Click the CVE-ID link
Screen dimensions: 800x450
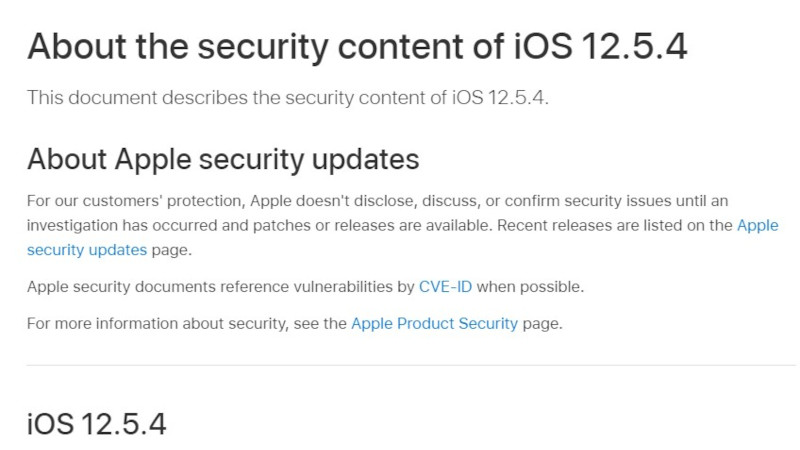click(x=446, y=287)
